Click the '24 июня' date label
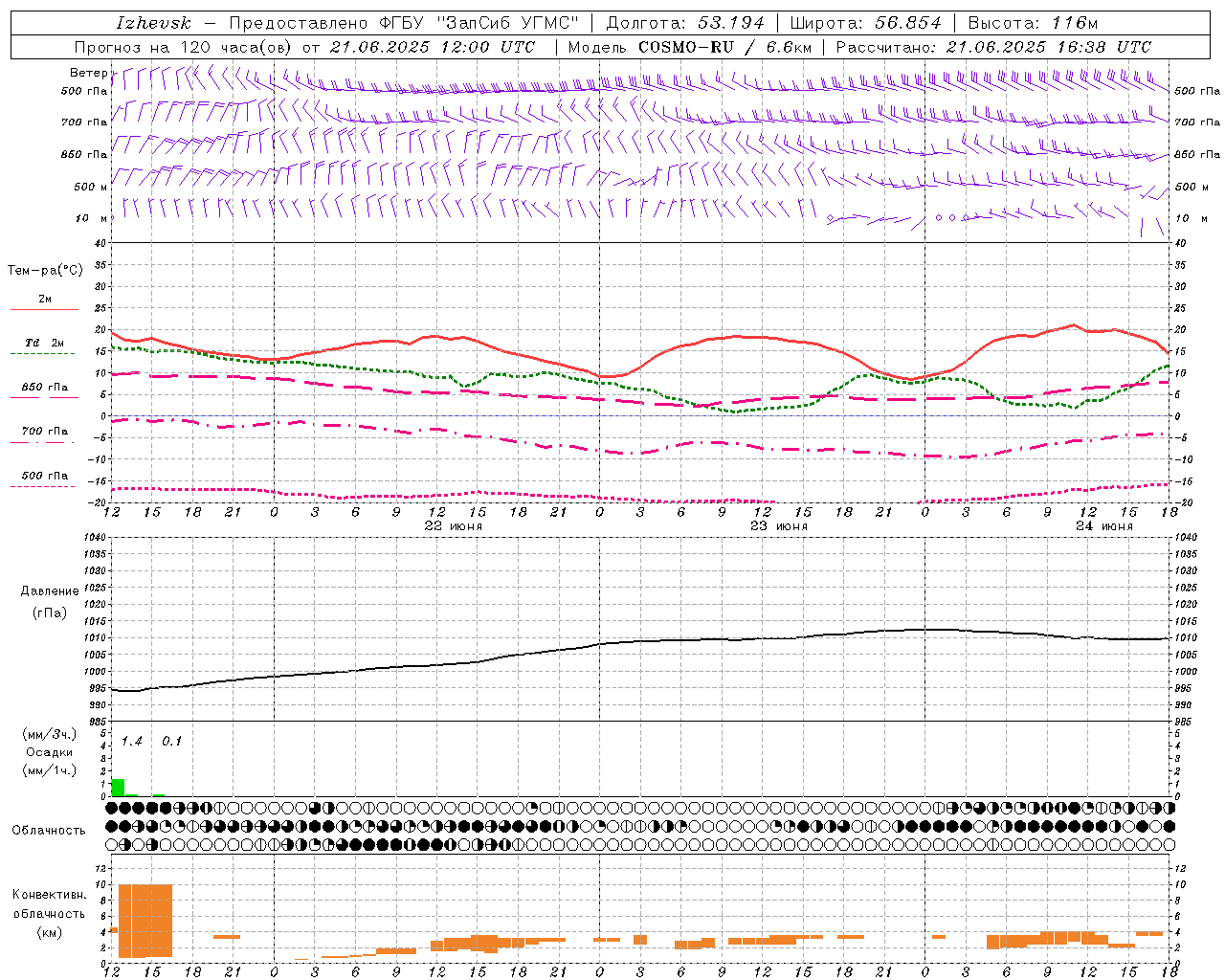Screen dimensions: 1225x980 1103,526
